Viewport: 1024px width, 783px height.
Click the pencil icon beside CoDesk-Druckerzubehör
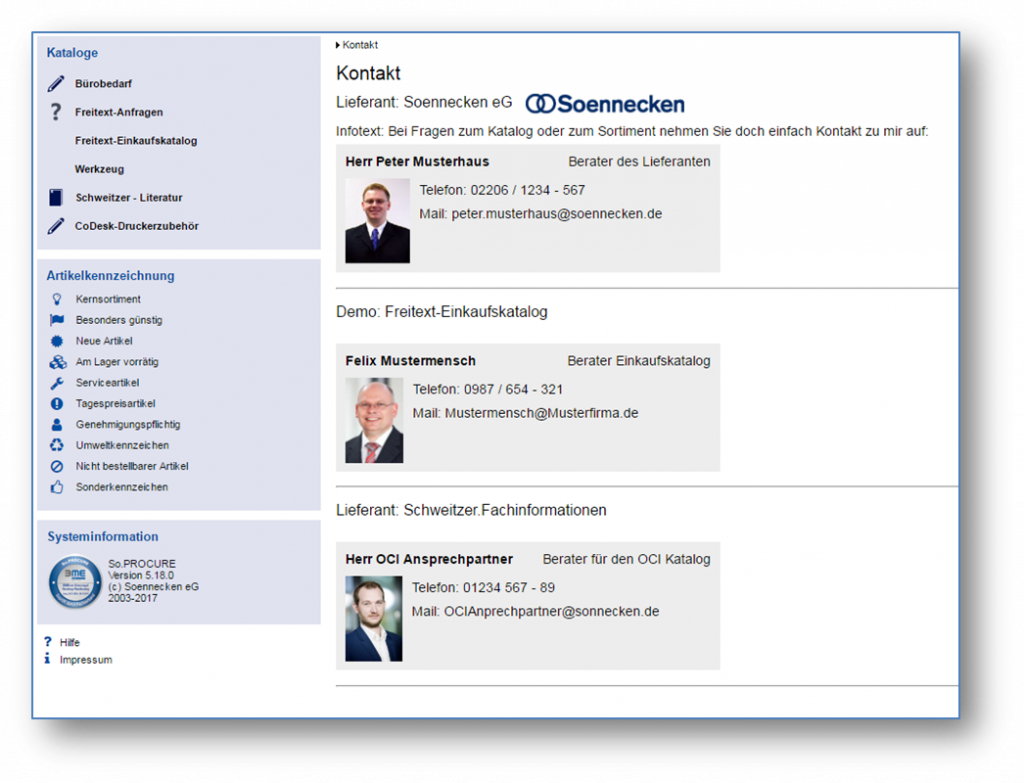(x=56, y=226)
